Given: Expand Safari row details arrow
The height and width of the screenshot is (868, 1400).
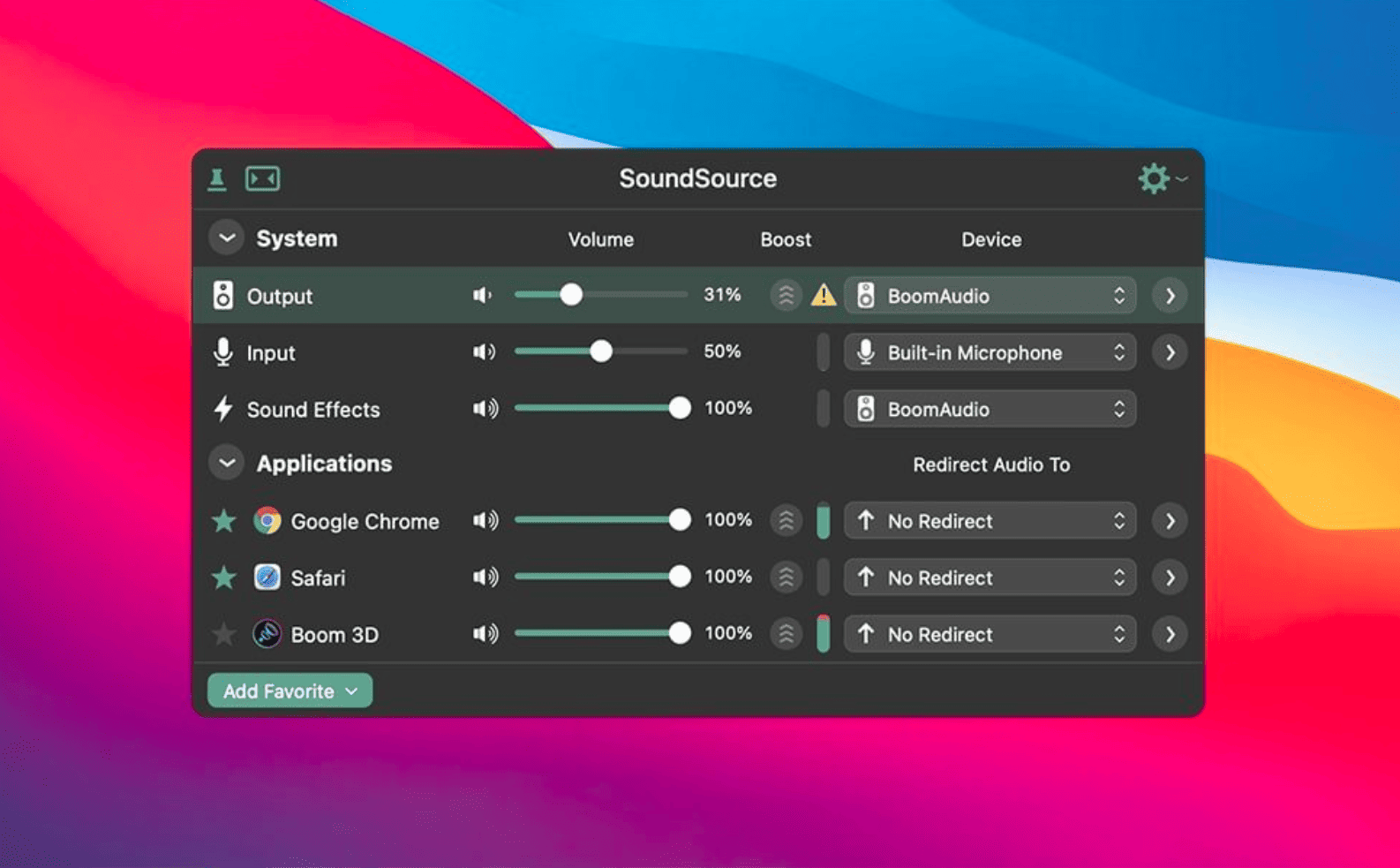Looking at the screenshot, I should coord(1170,577).
